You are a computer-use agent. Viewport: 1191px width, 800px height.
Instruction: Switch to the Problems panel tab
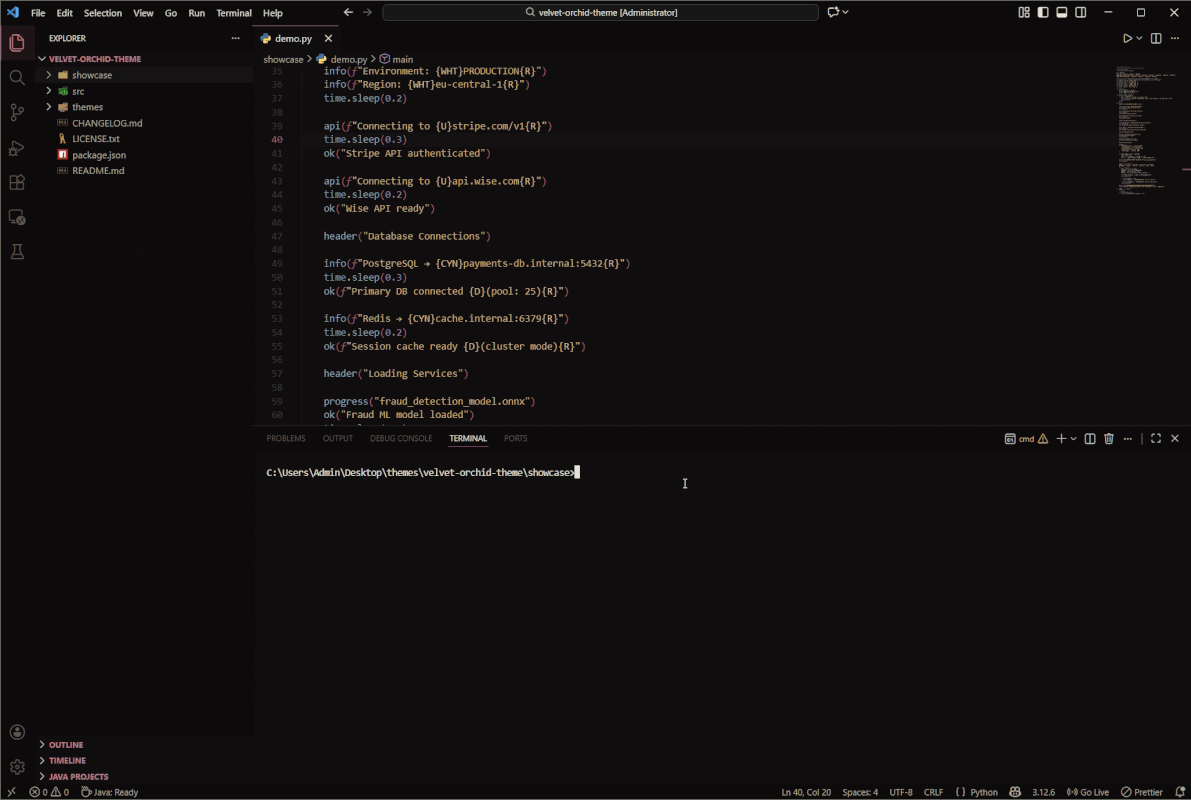pos(286,438)
